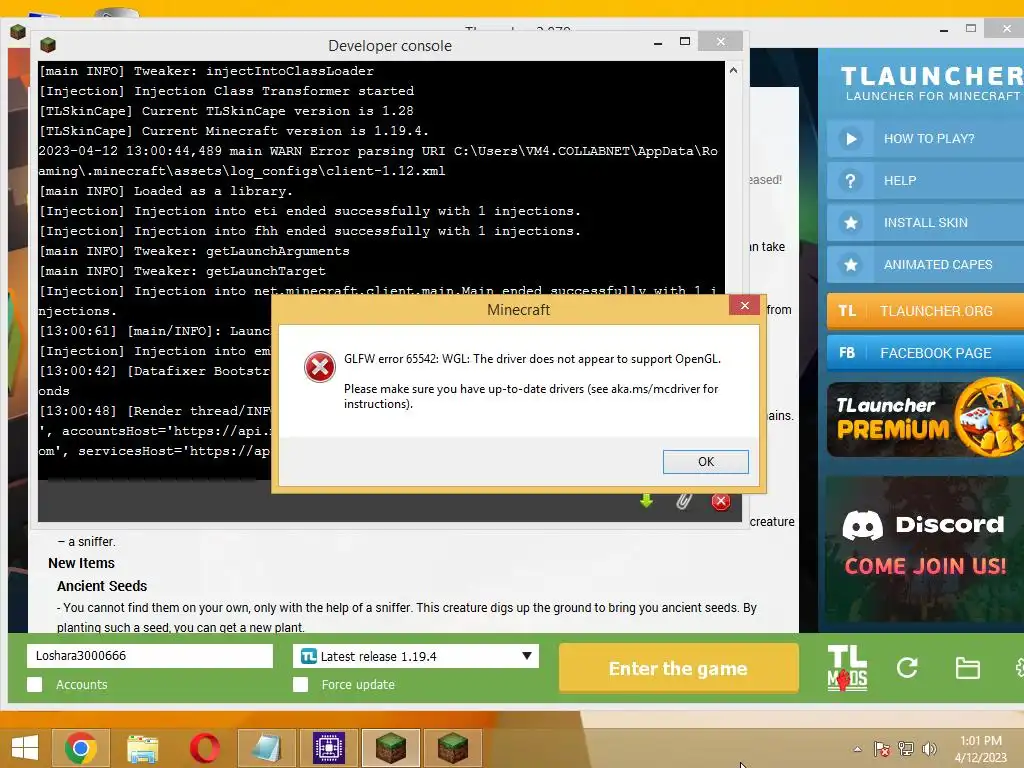This screenshot has height=768, width=1024.
Task: Click the play icon beside HOW TO PLAY?
Action: point(850,138)
